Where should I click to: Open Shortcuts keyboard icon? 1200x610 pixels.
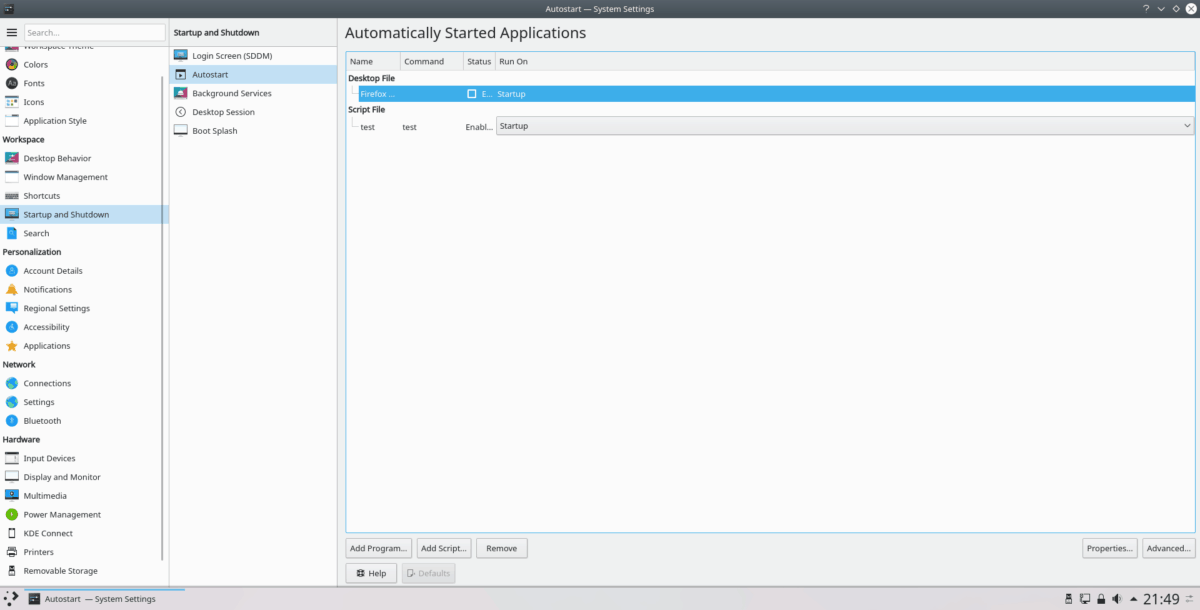click(x=12, y=196)
